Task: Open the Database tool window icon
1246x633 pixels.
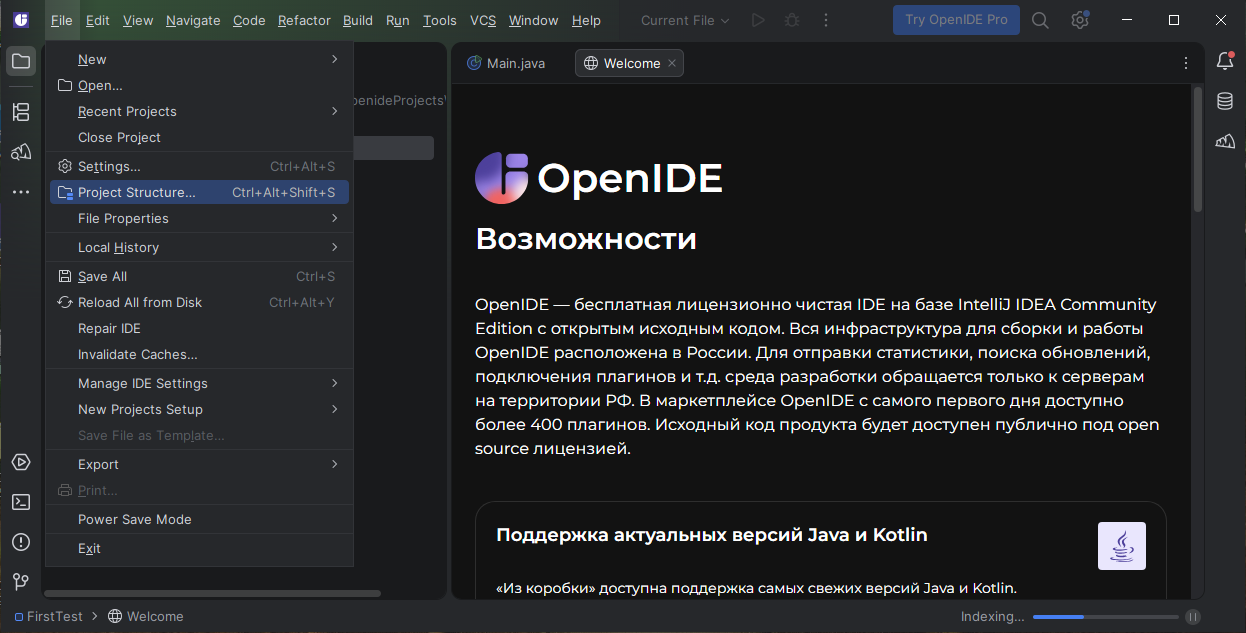Action: tap(1225, 101)
